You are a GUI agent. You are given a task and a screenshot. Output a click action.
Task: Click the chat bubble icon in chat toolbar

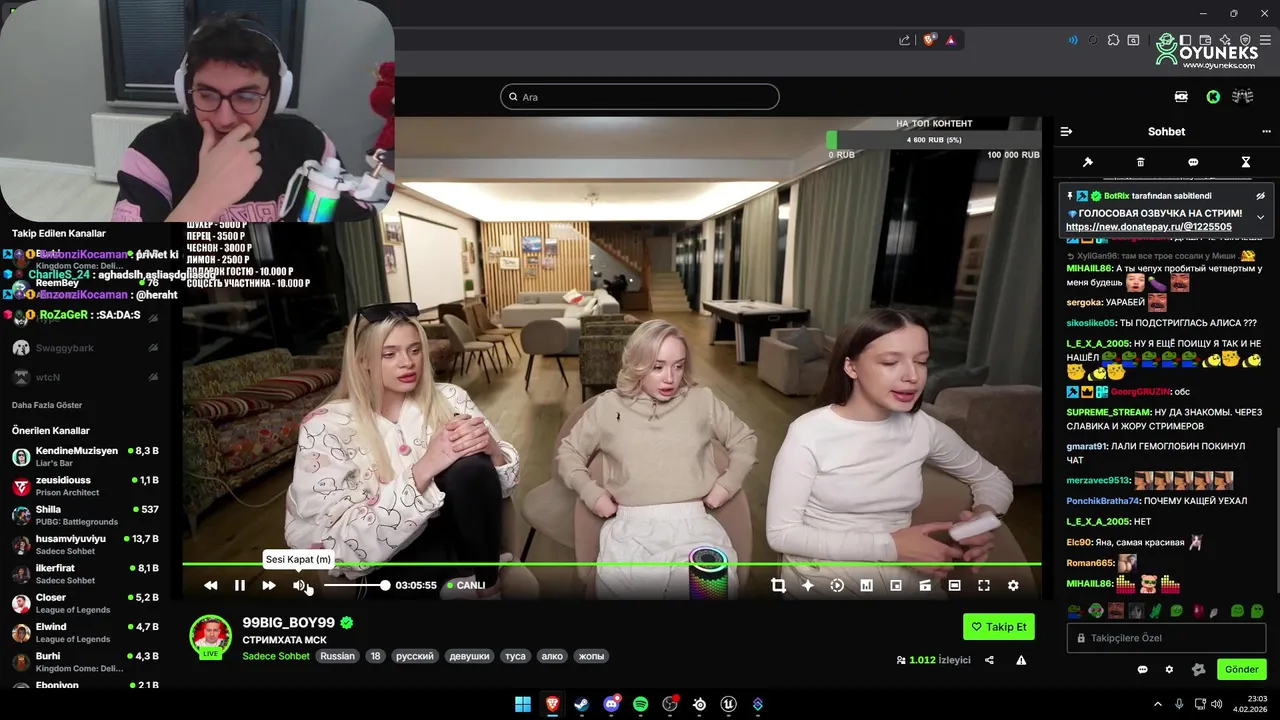point(1193,162)
